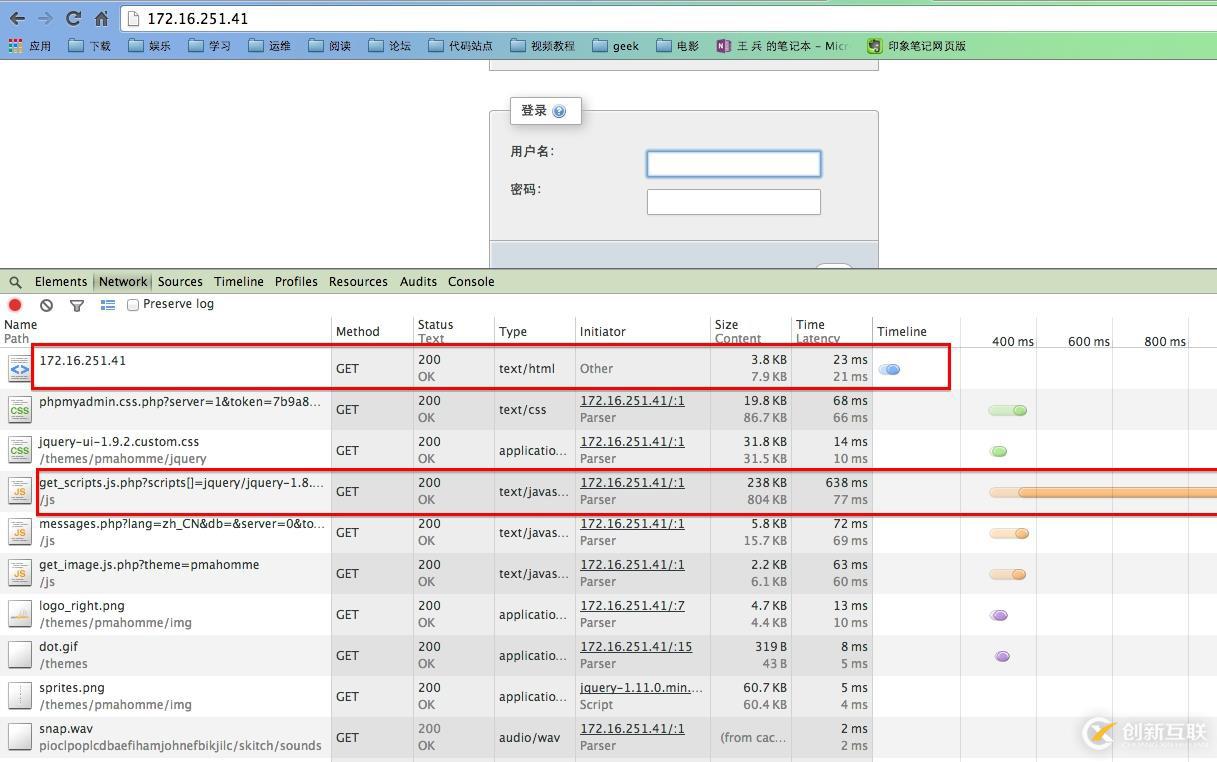Click the address bar showing 172.16.251.41
The width and height of the screenshot is (1217, 762).
670,18
